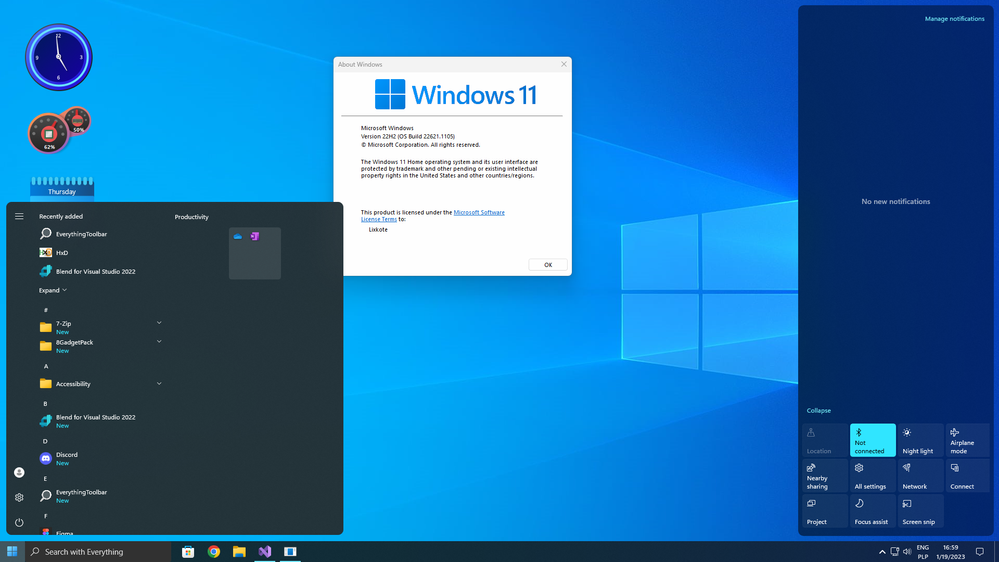Screen dimensions: 999x562
Task: Open Microsoft Store taskbar icon
Action: 188,552
